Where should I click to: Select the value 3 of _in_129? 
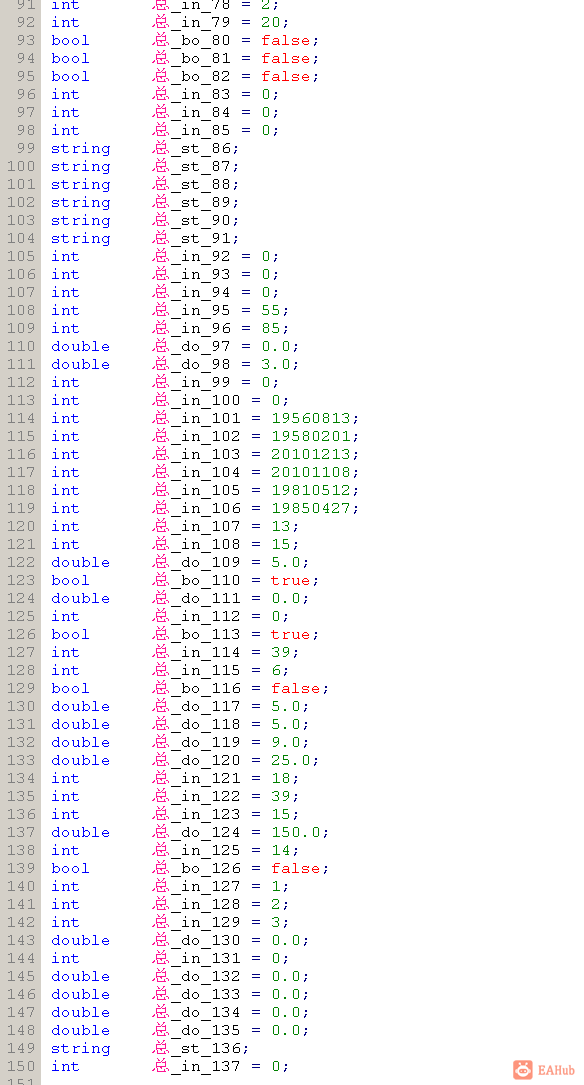tap(276, 922)
